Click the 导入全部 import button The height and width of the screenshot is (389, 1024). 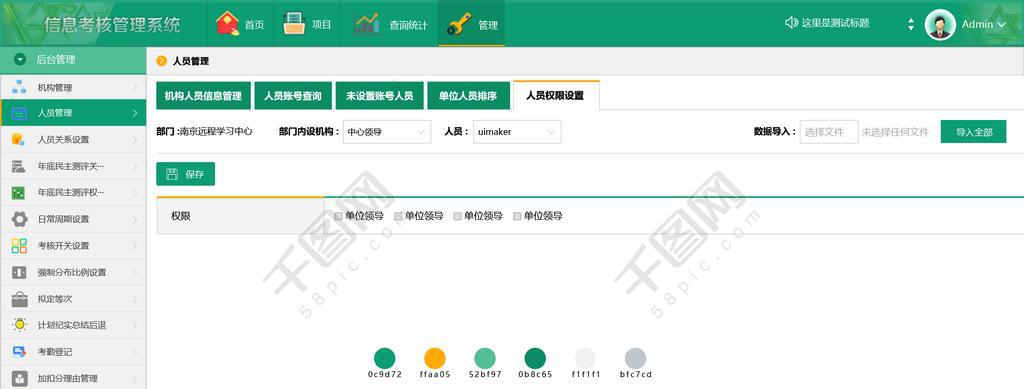tap(974, 132)
